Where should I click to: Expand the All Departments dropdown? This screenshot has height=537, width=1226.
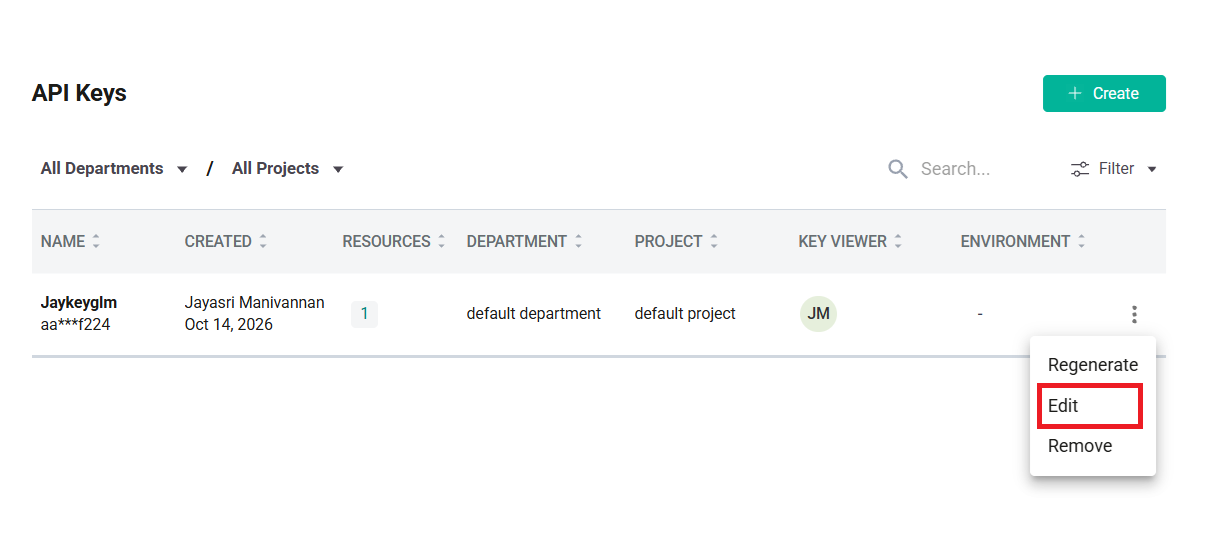coord(114,169)
